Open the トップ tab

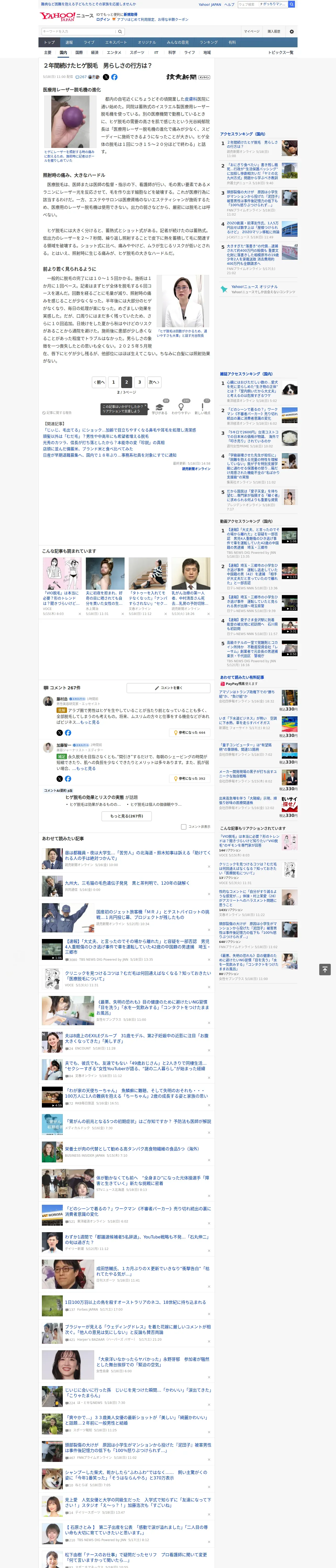[x=49, y=42]
